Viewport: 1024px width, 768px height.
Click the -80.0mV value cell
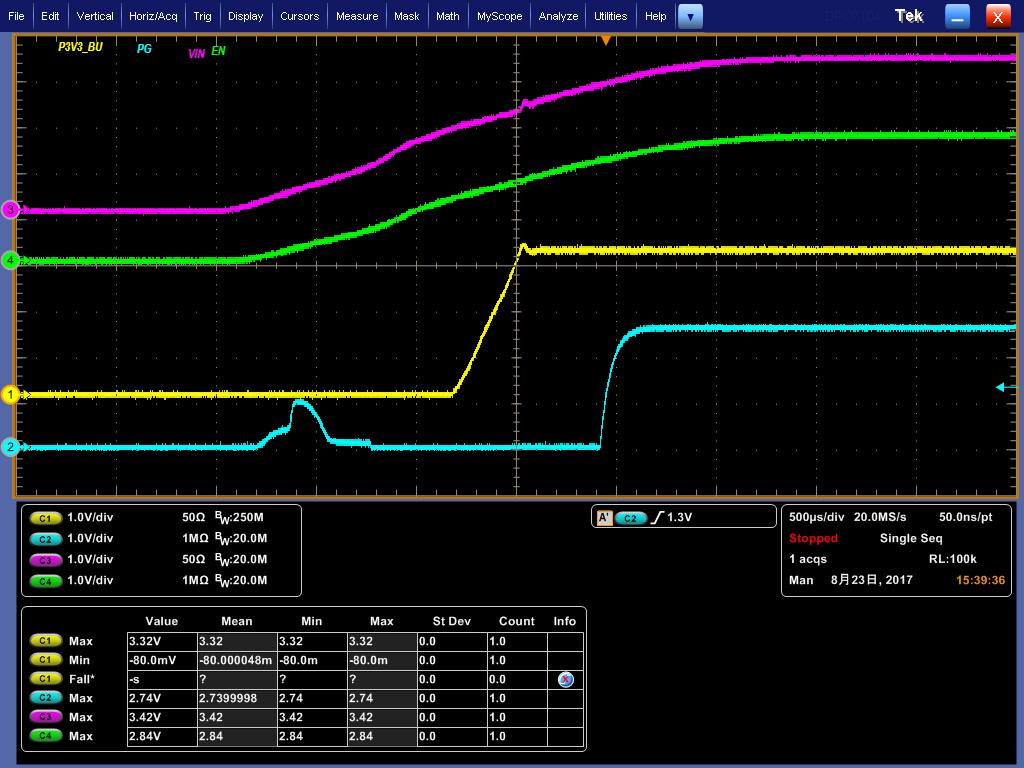pos(162,660)
